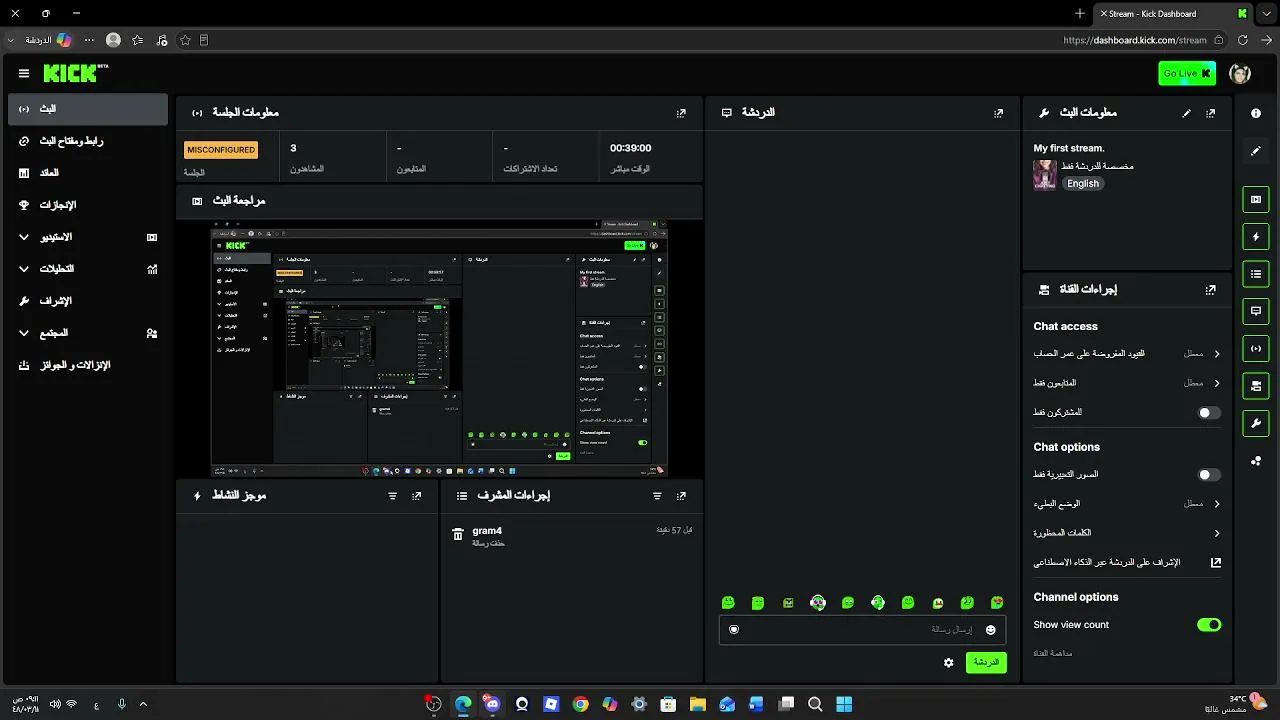Image resolution: width=1280 pixels, height=720 pixels.
Task: Click the MISCONFIGURED status badge
Action: coord(221,150)
